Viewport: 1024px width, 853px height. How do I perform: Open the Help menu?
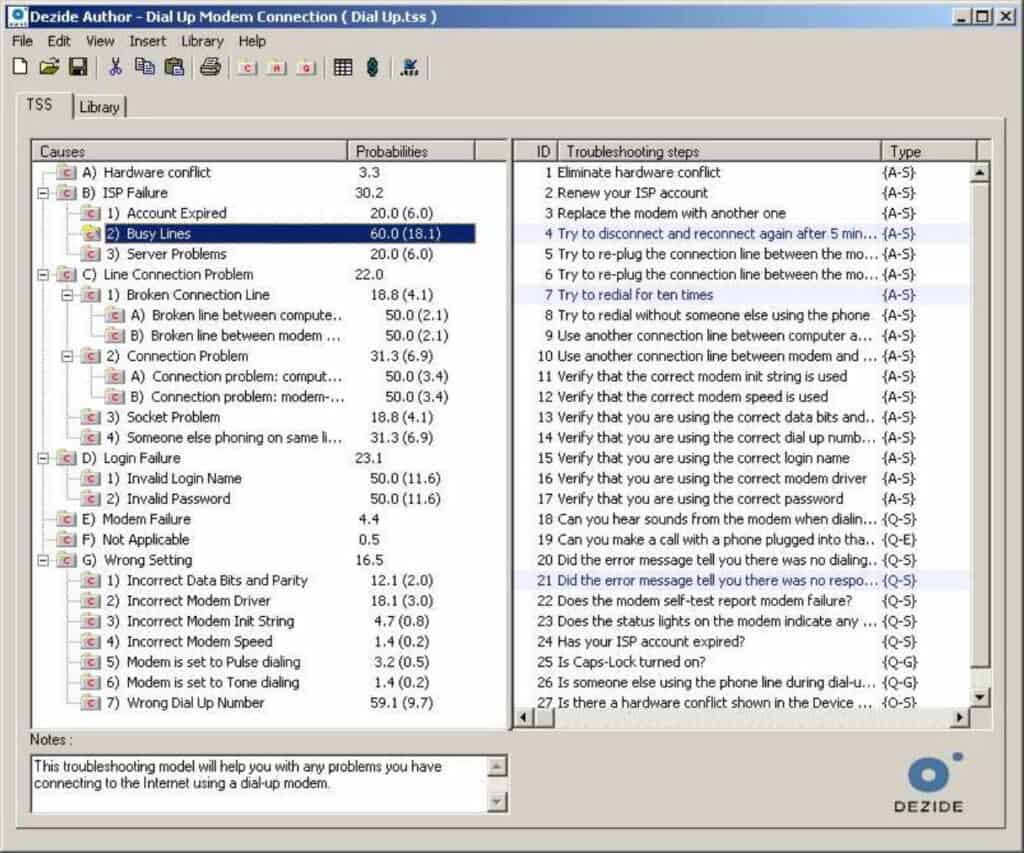point(252,41)
